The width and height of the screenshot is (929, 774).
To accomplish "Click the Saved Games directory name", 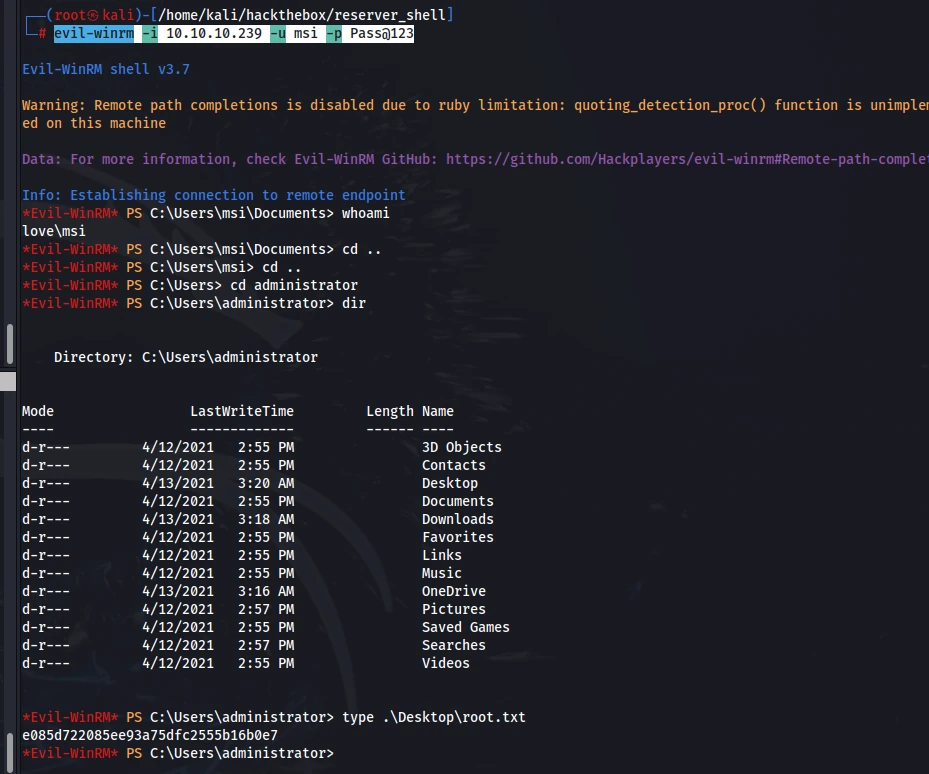I will click(466, 627).
